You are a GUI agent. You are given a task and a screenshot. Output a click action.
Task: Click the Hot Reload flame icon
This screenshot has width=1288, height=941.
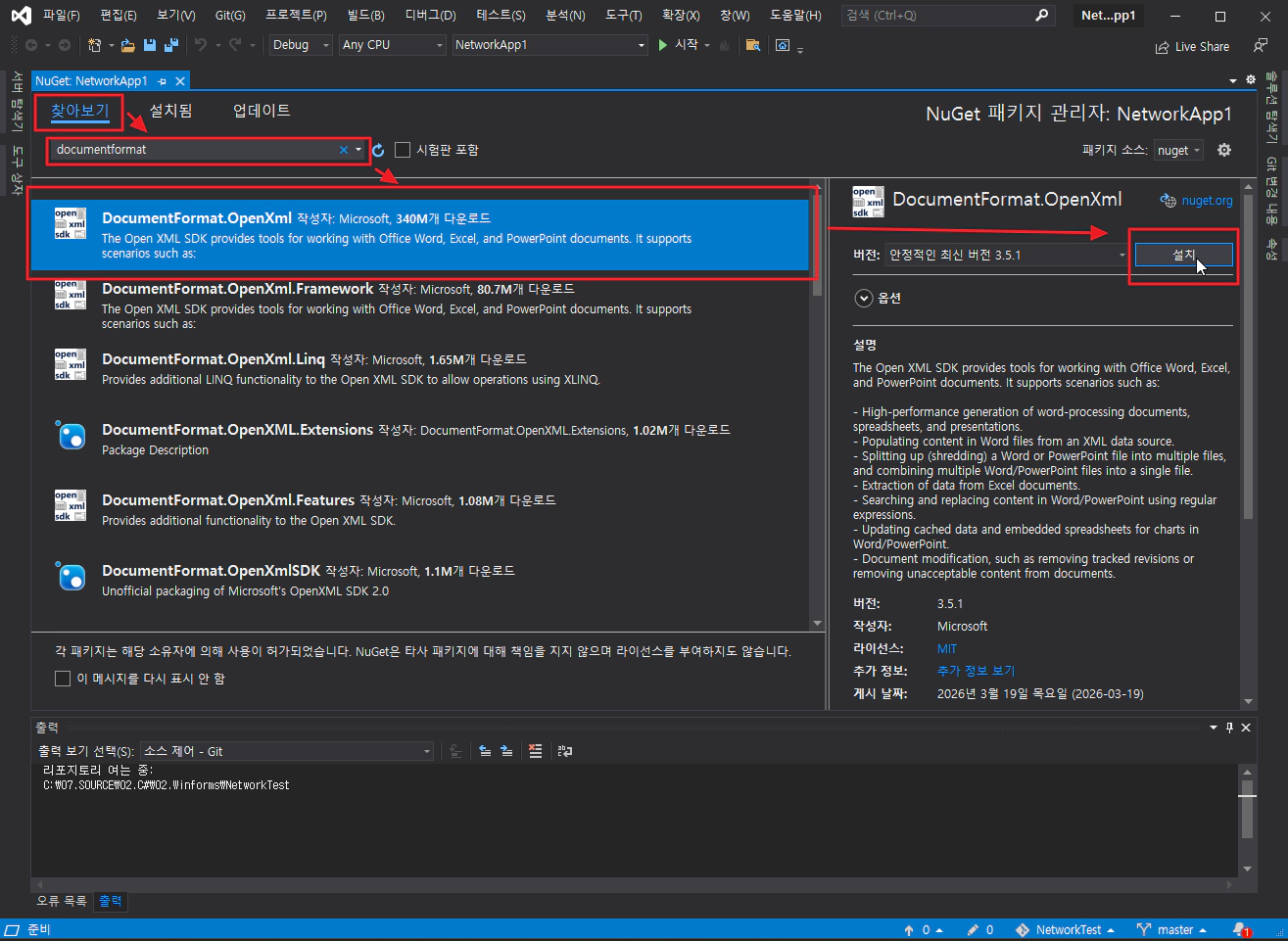point(724,45)
